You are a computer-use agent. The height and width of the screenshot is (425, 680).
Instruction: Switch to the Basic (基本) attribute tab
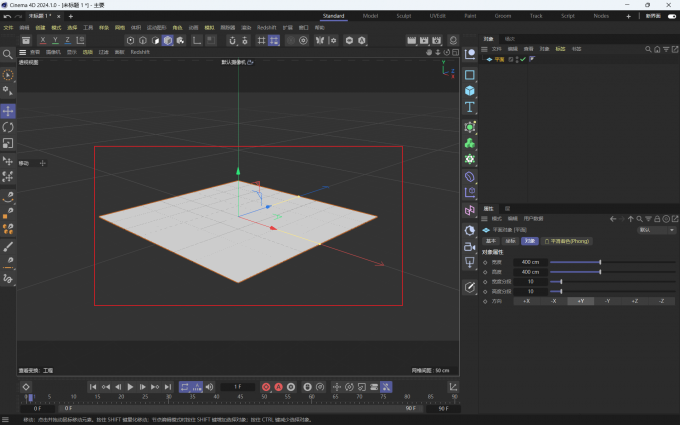click(x=491, y=241)
